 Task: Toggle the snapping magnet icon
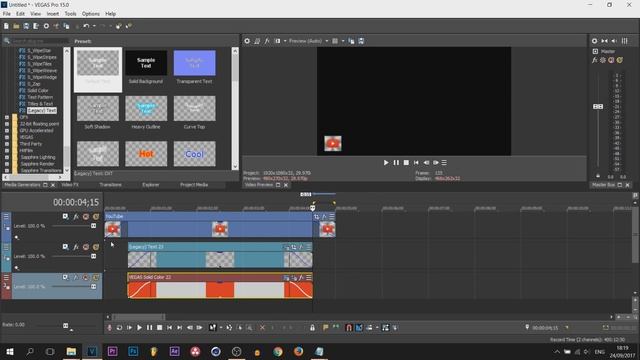pos(349,327)
